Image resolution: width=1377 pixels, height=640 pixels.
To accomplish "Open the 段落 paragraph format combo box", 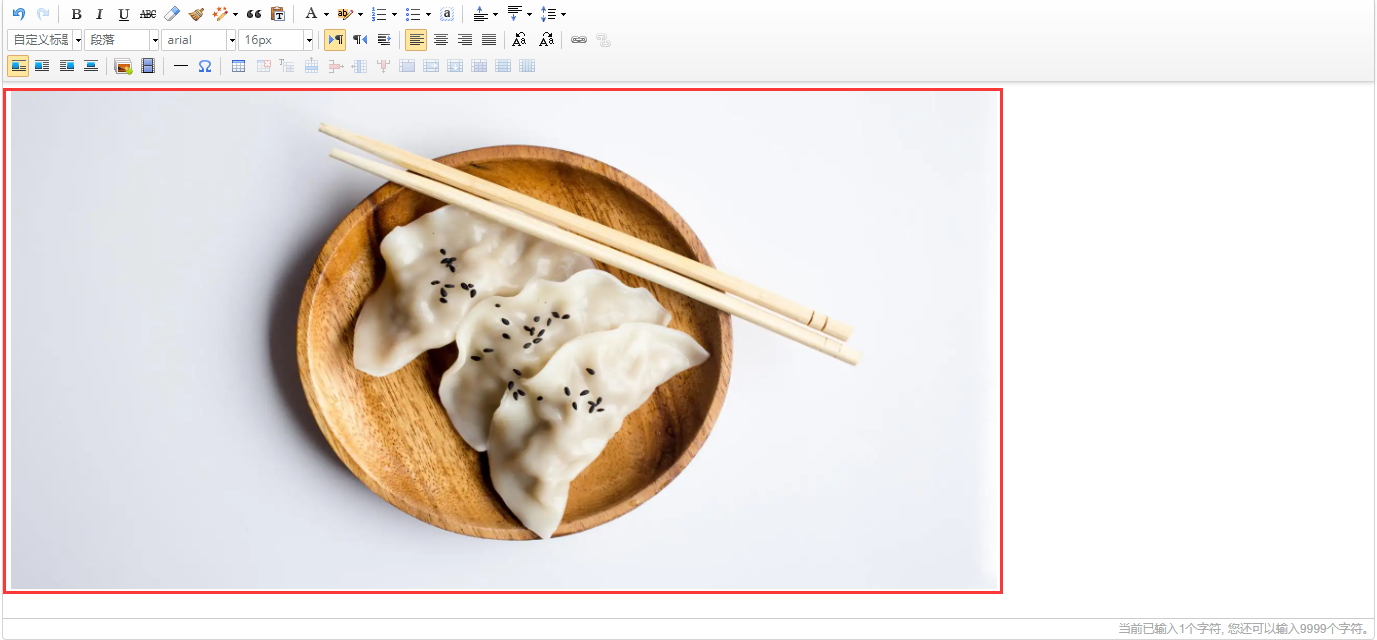I will 122,40.
